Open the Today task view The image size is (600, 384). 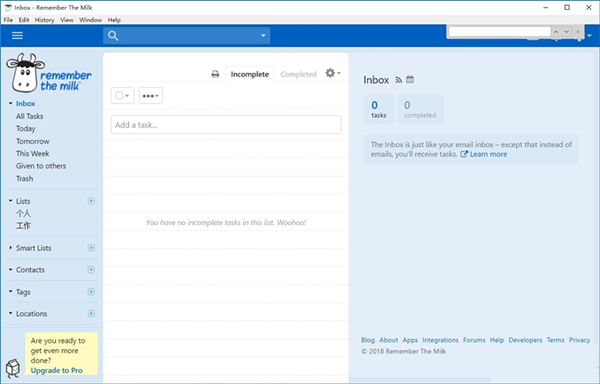26,129
